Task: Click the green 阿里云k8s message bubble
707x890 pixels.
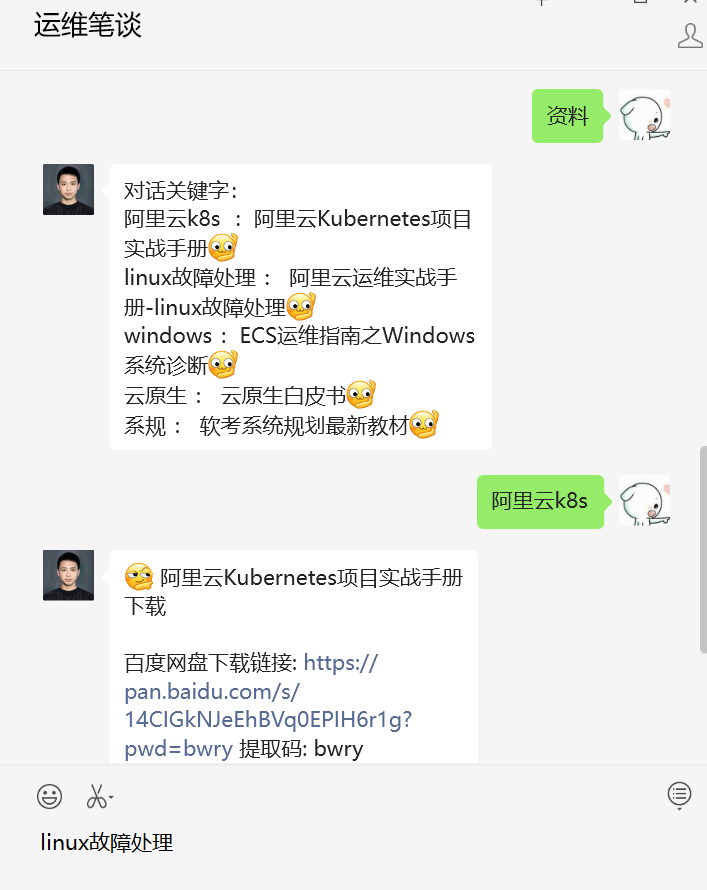Action: [540, 502]
